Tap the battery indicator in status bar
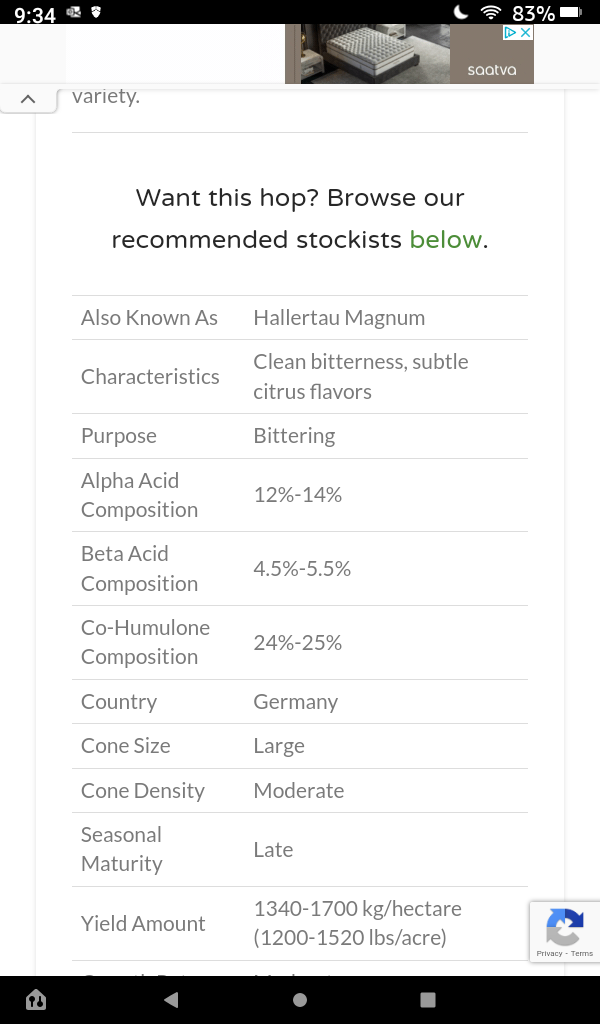Image resolution: width=600 pixels, height=1024 pixels. [x=571, y=13]
